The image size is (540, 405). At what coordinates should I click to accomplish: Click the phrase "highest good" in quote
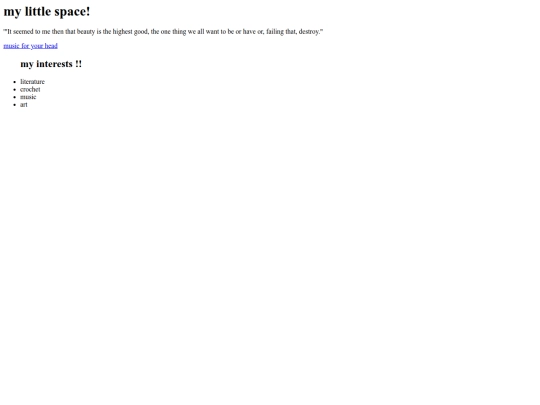point(131,32)
